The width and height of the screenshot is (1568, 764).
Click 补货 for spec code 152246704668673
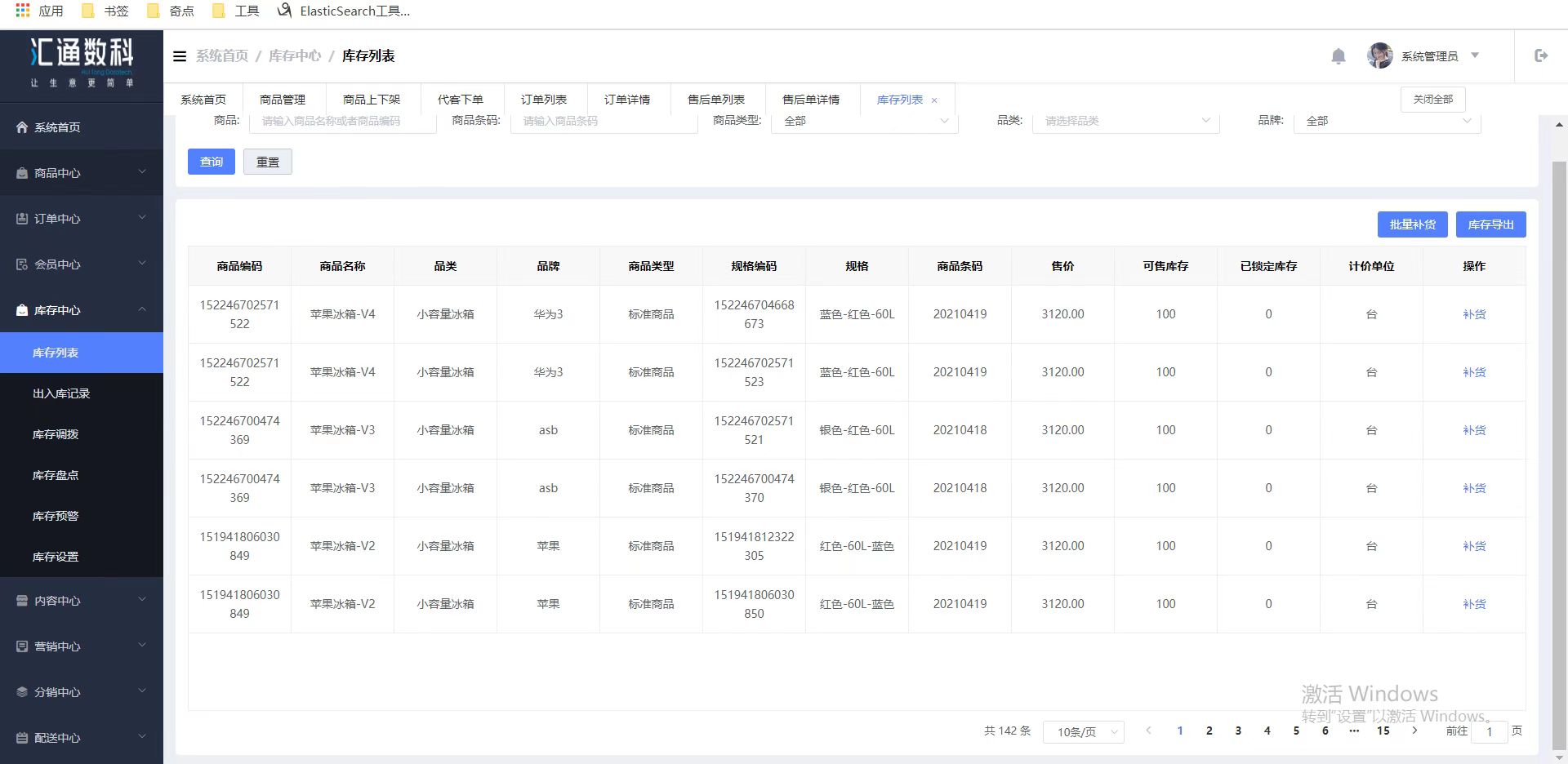[x=1474, y=314]
